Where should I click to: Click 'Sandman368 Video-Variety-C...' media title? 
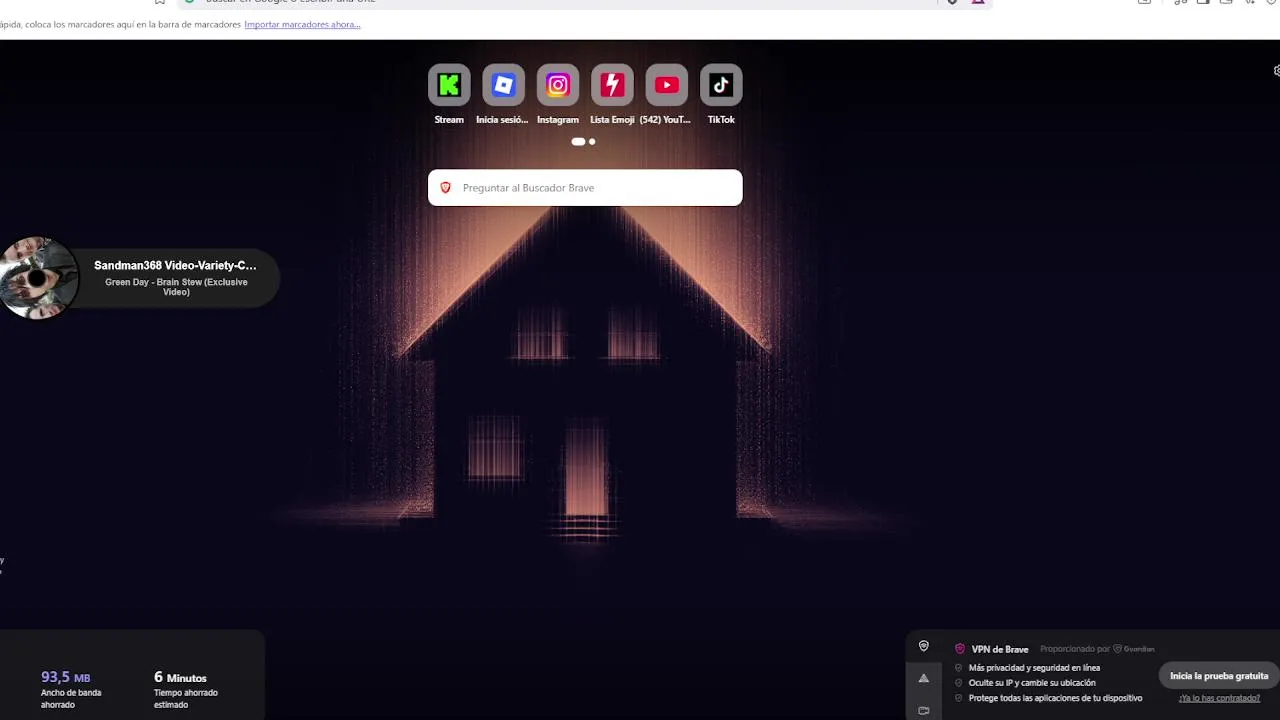[x=175, y=265]
